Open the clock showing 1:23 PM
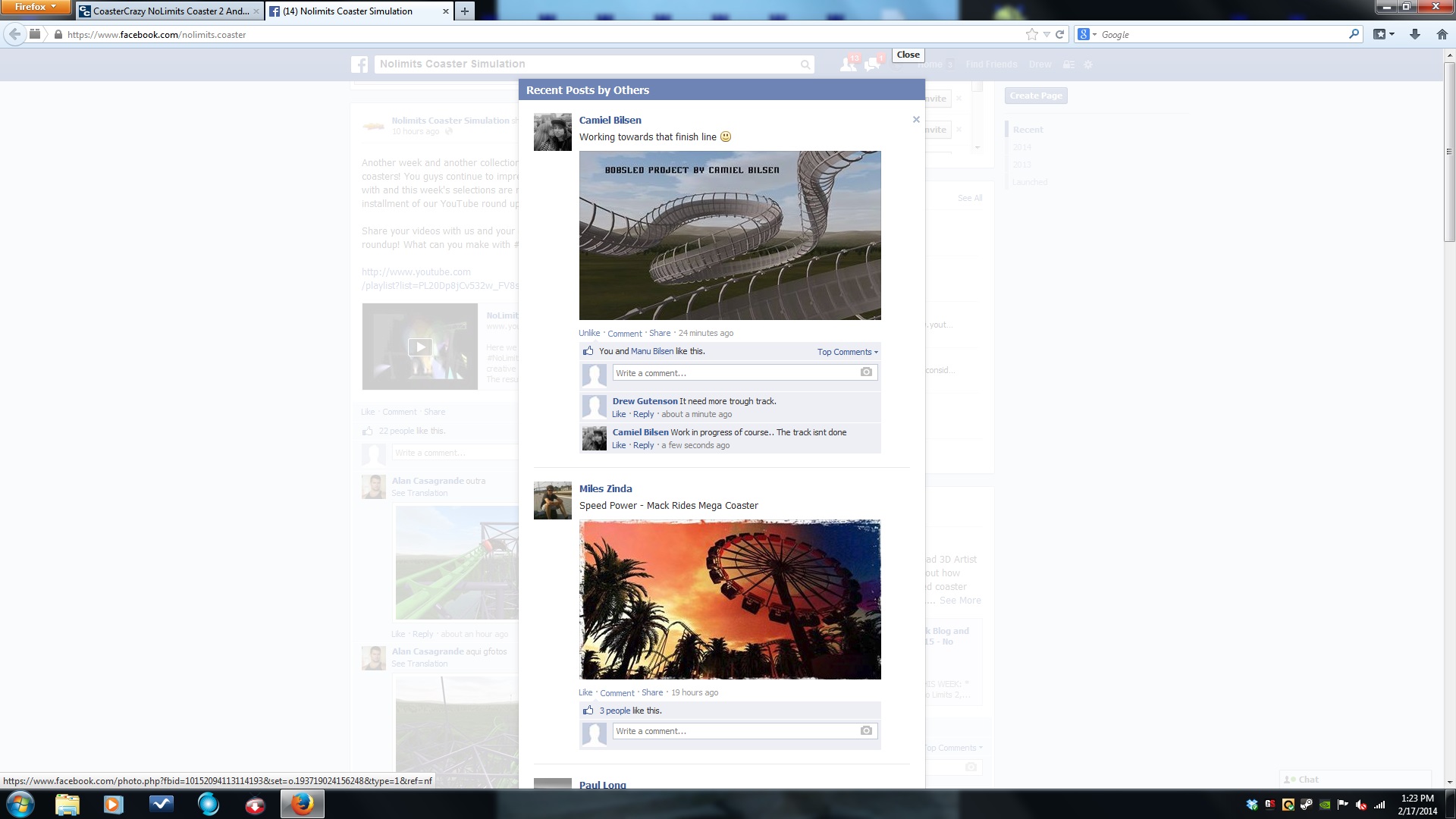 point(1417,805)
